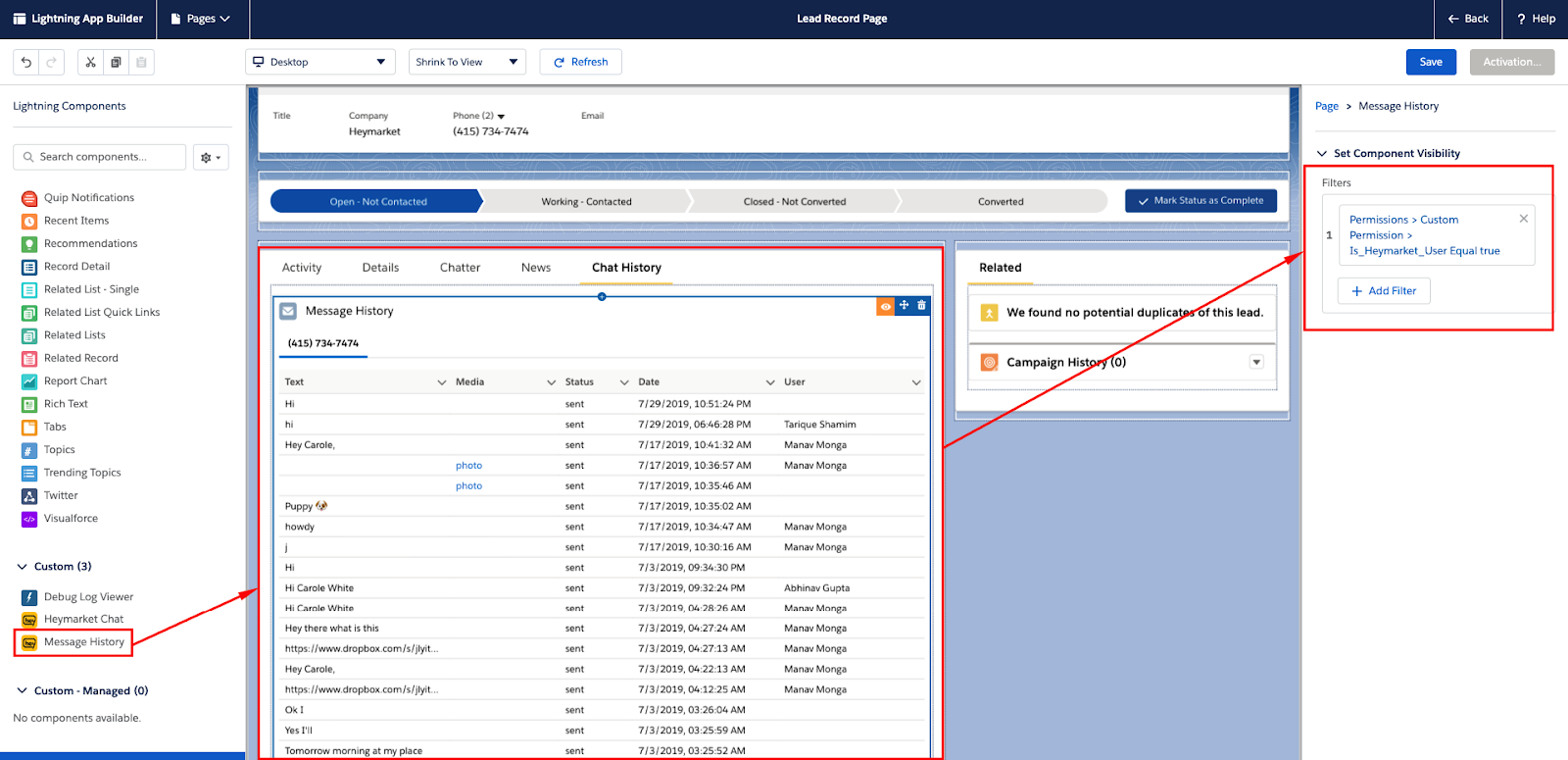Open the first photo link dated 10:36:57 AM
1568x760 pixels.
(468, 466)
